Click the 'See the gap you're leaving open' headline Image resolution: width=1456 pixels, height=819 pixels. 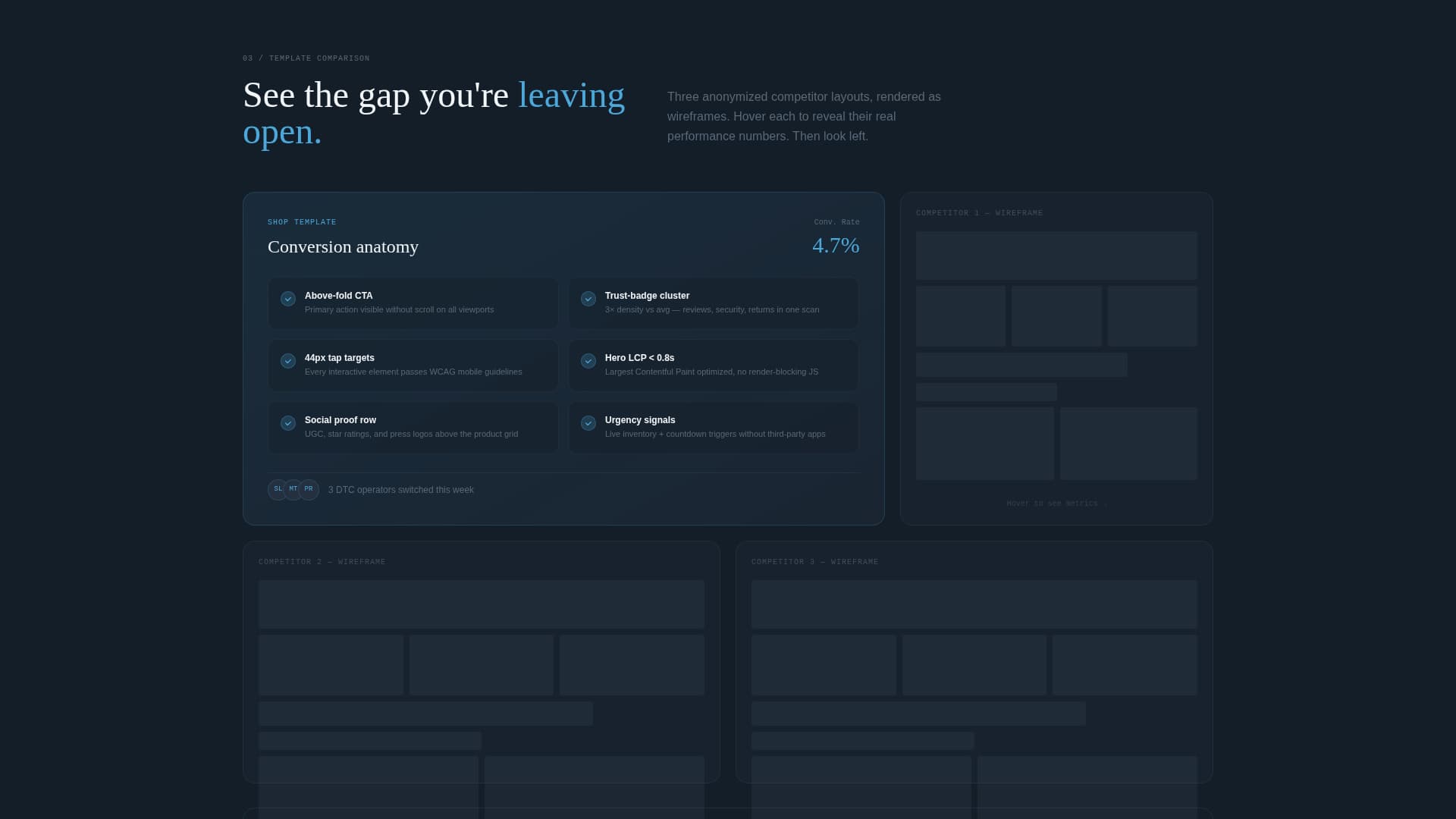tap(434, 114)
